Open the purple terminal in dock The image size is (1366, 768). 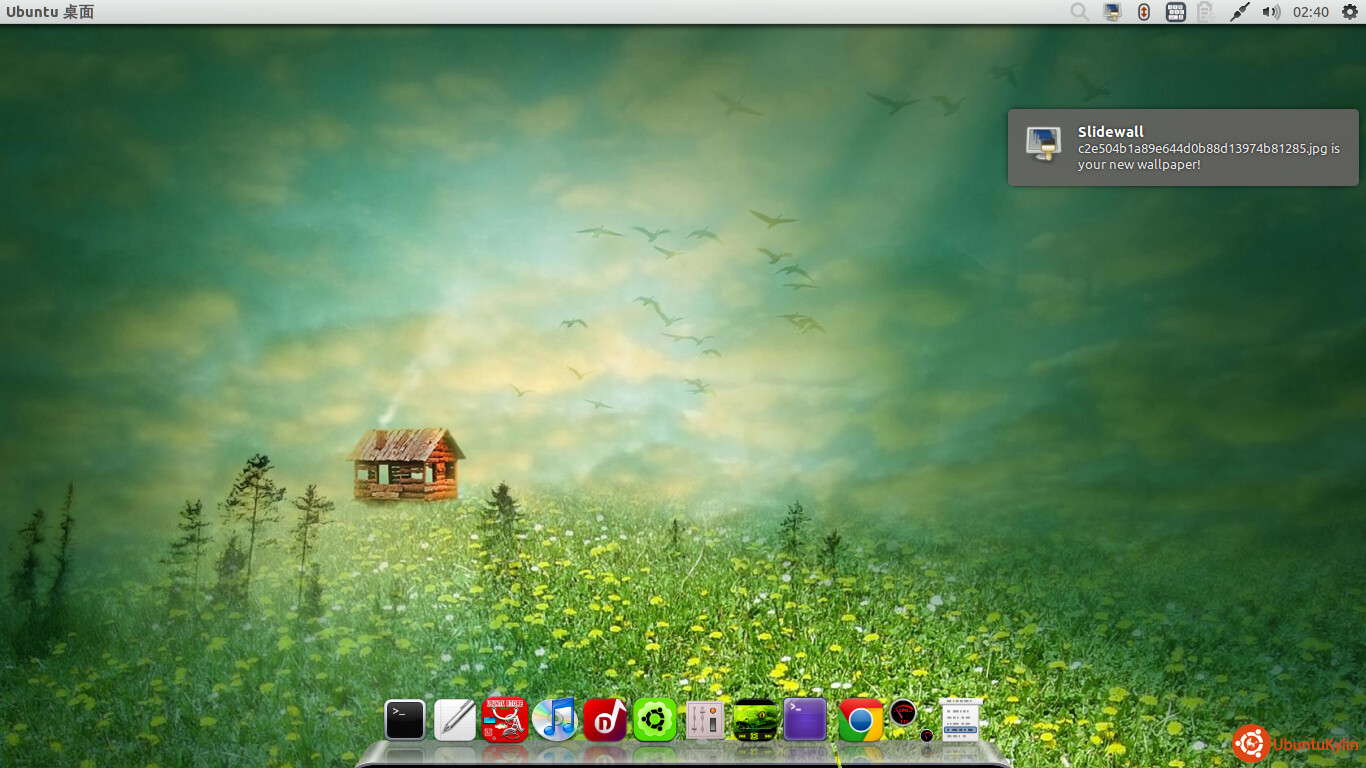806,720
